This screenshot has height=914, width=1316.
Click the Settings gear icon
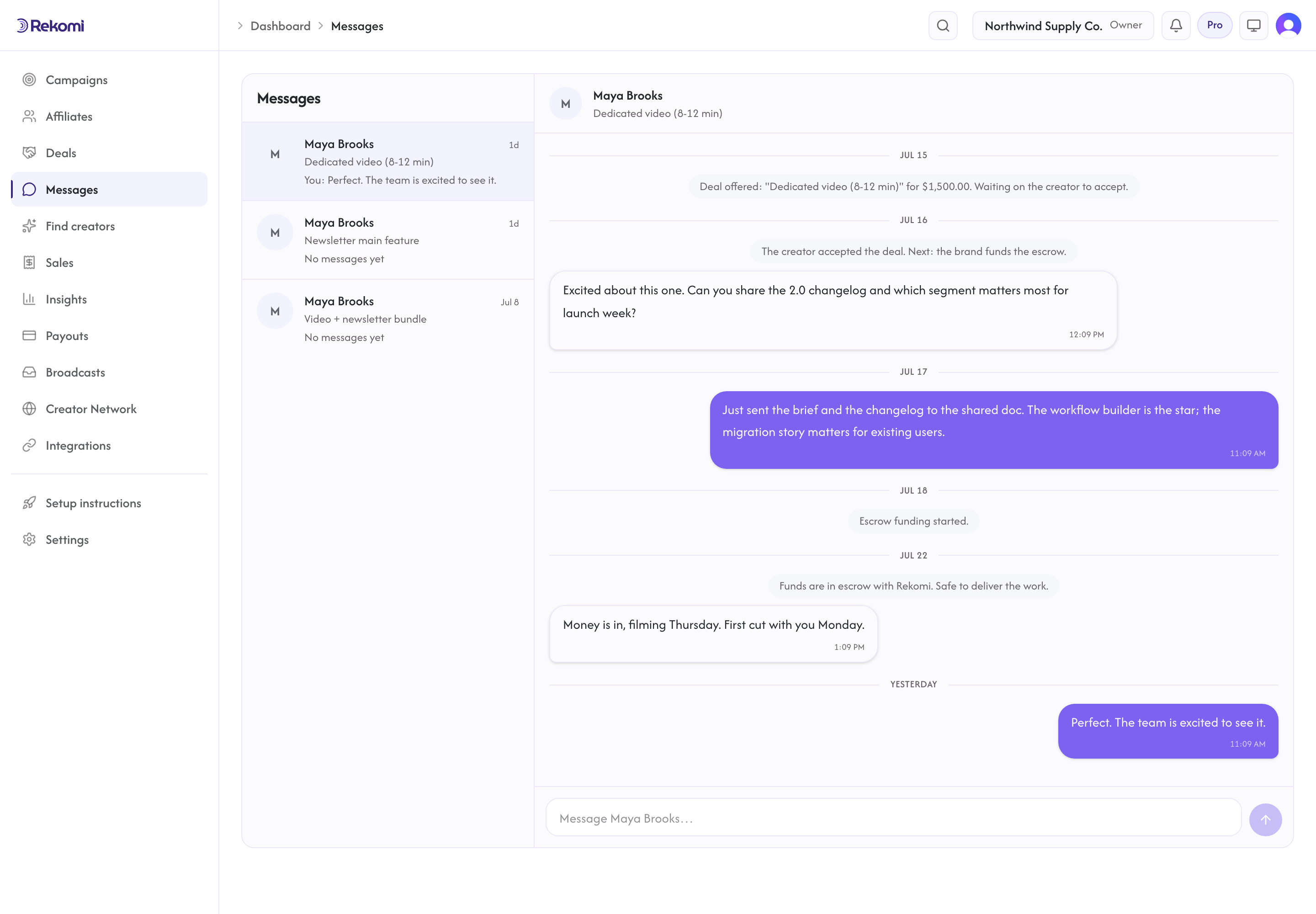click(x=29, y=539)
